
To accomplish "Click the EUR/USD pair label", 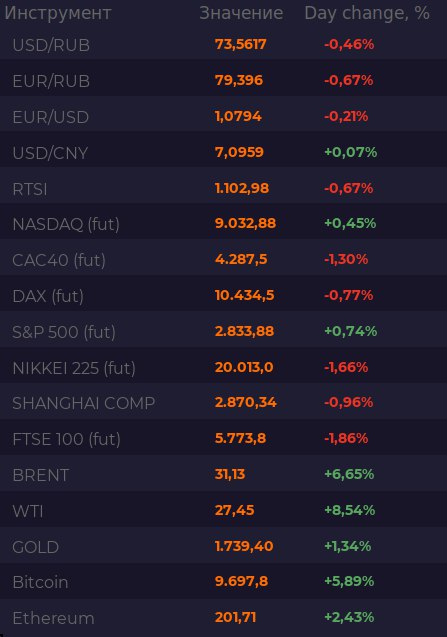I will pyautogui.click(x=51, y=117).
